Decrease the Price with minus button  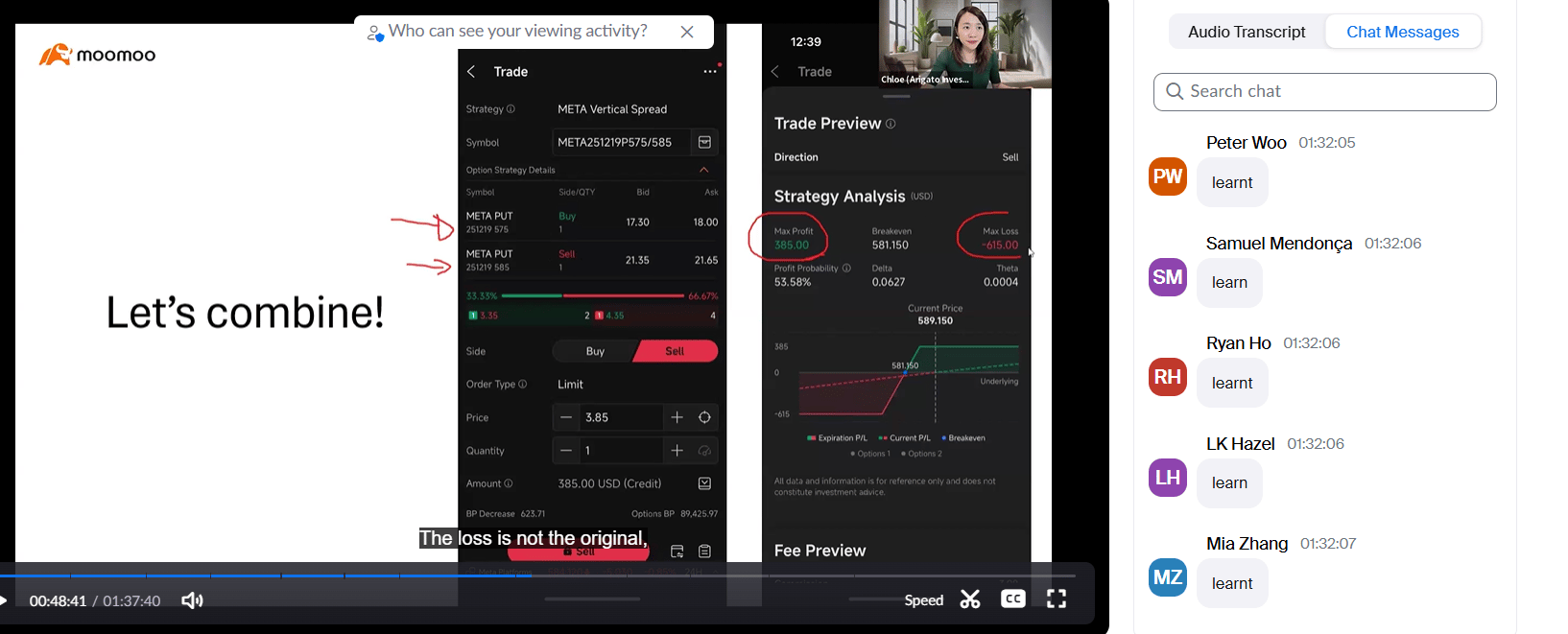(x=566, y=417)
